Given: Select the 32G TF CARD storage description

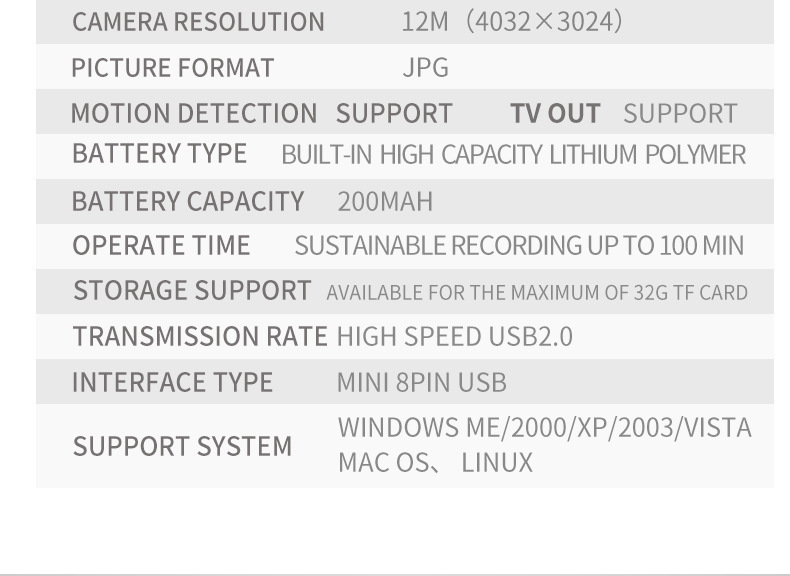Looking at the screenshot, I should (537, 293).
